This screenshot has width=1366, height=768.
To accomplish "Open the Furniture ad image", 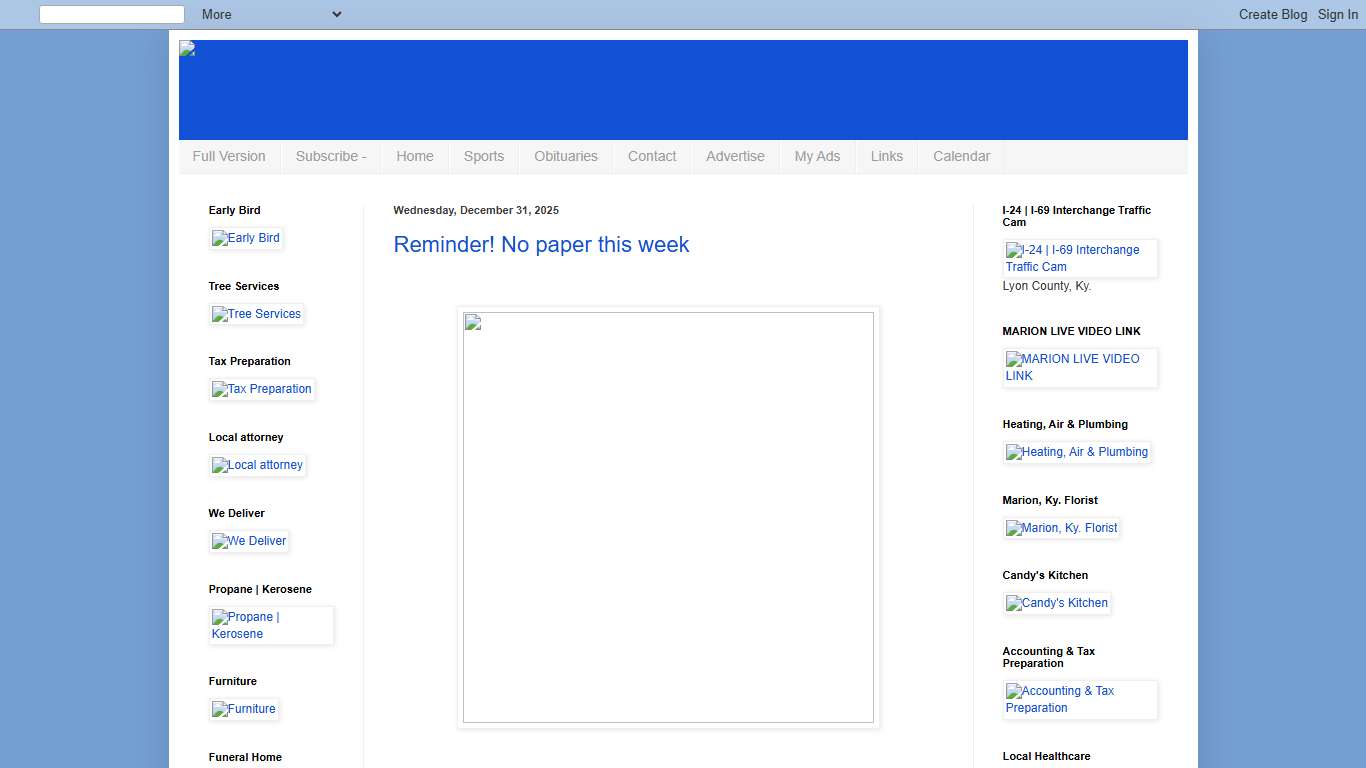I will (244, 709).
